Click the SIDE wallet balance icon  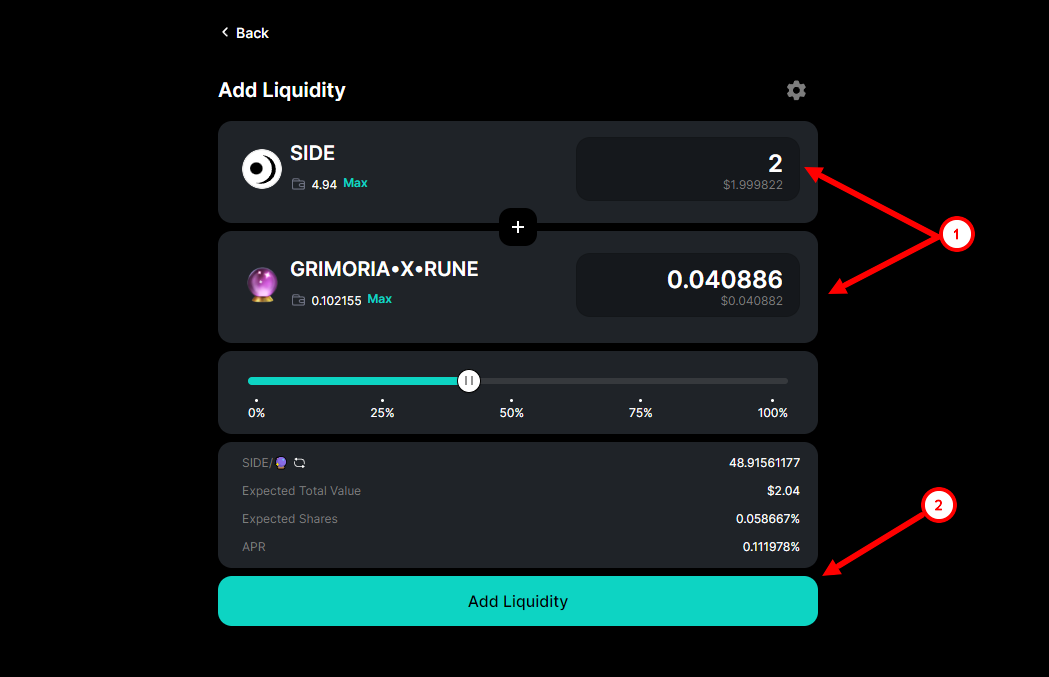pyautogui.click(x=298, y=184)
